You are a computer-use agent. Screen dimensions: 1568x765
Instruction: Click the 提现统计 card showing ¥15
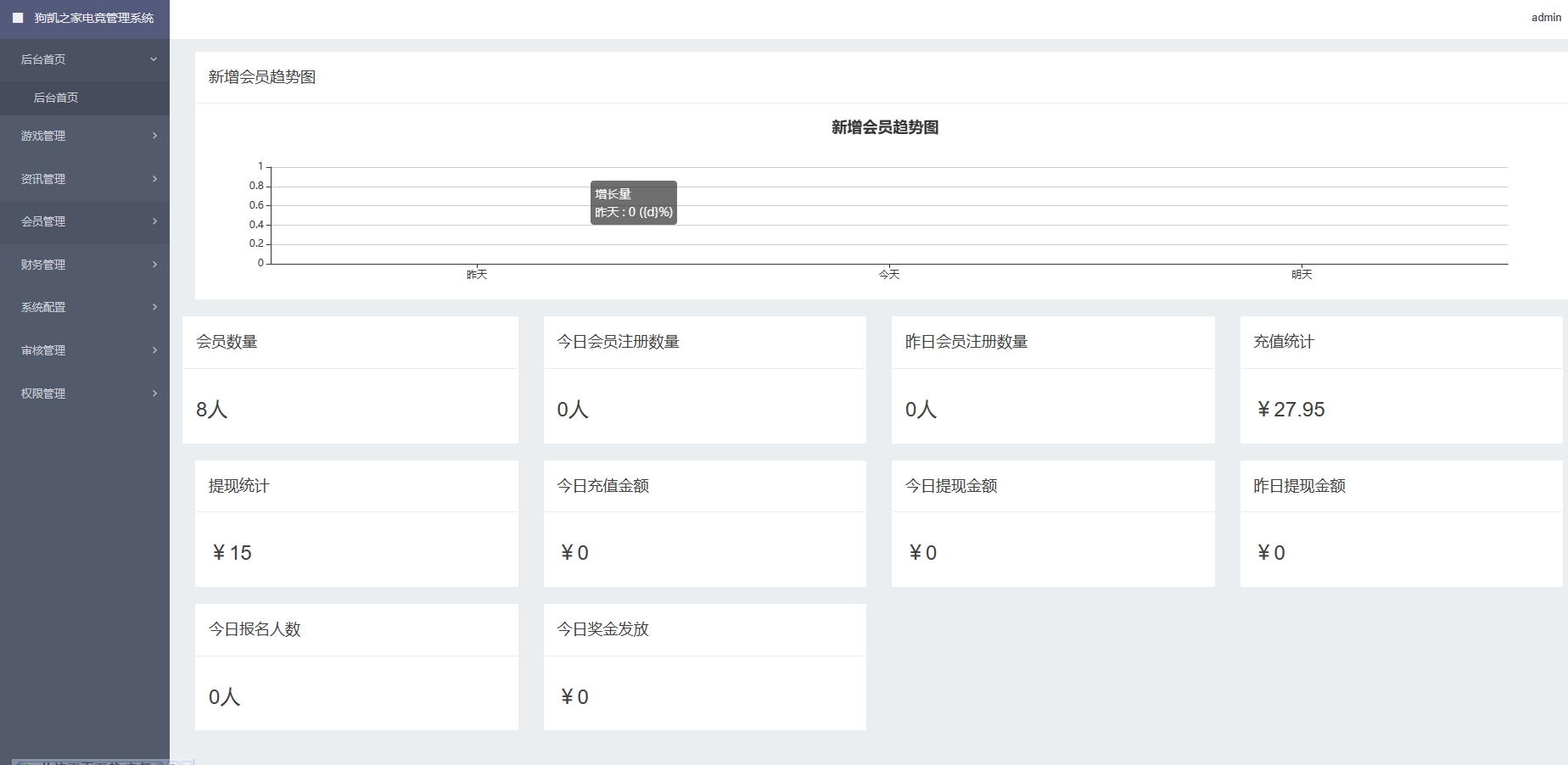[356, 523]
